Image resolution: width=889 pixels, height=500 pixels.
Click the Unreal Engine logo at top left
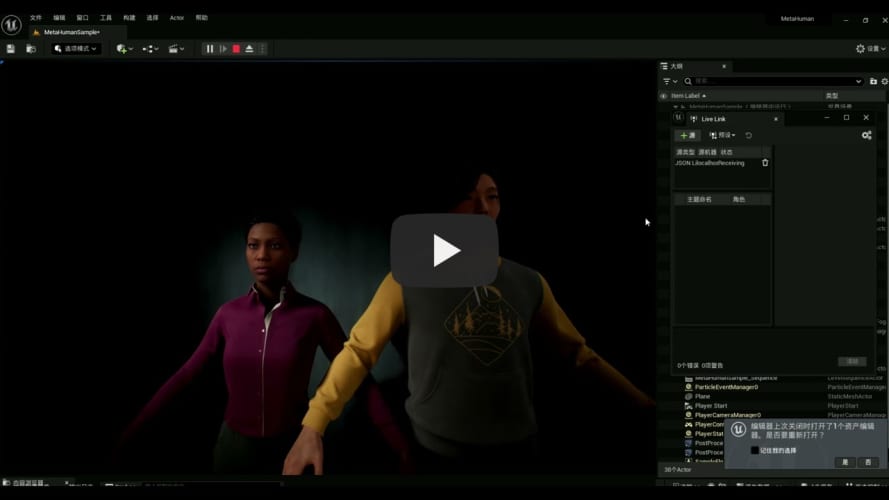[11, 24]
